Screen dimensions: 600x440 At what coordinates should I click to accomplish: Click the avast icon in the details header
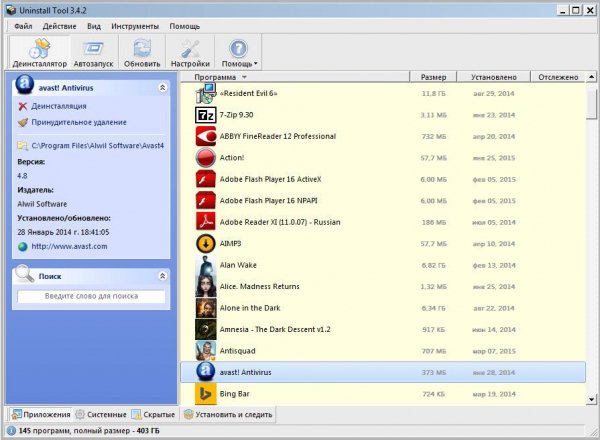coord(25,85)
